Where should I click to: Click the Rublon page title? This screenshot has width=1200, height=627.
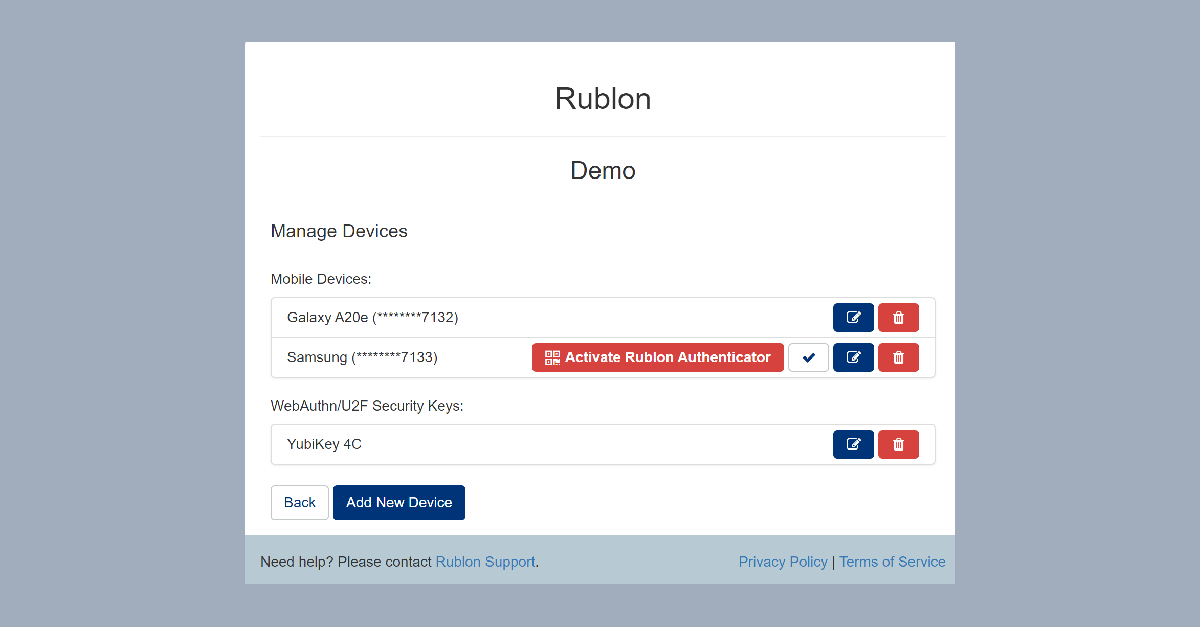click(602, 98)
